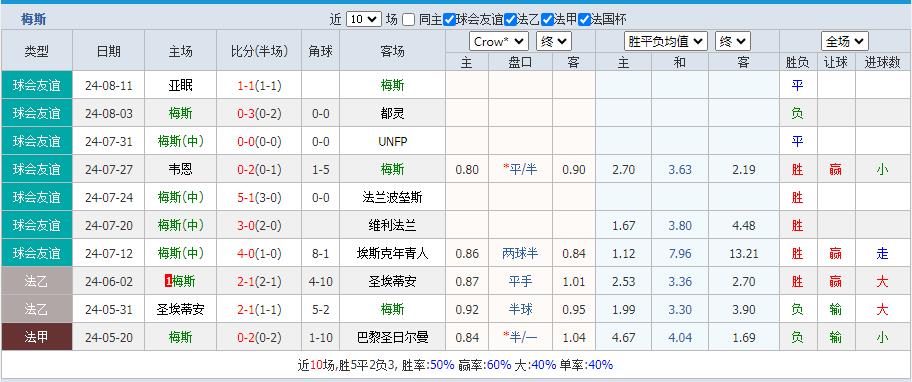Viewport: 912px width, 382px height.
Task: Click the 法乙 league label on 24-06-02
Action: coord(37,281)
